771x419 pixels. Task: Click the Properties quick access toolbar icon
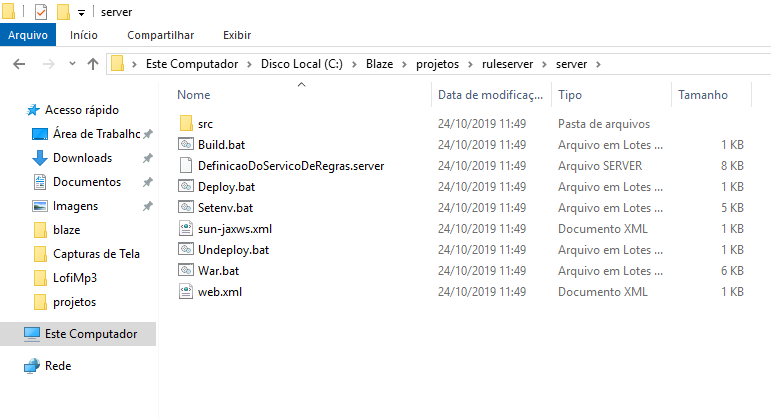pos(41,12)
